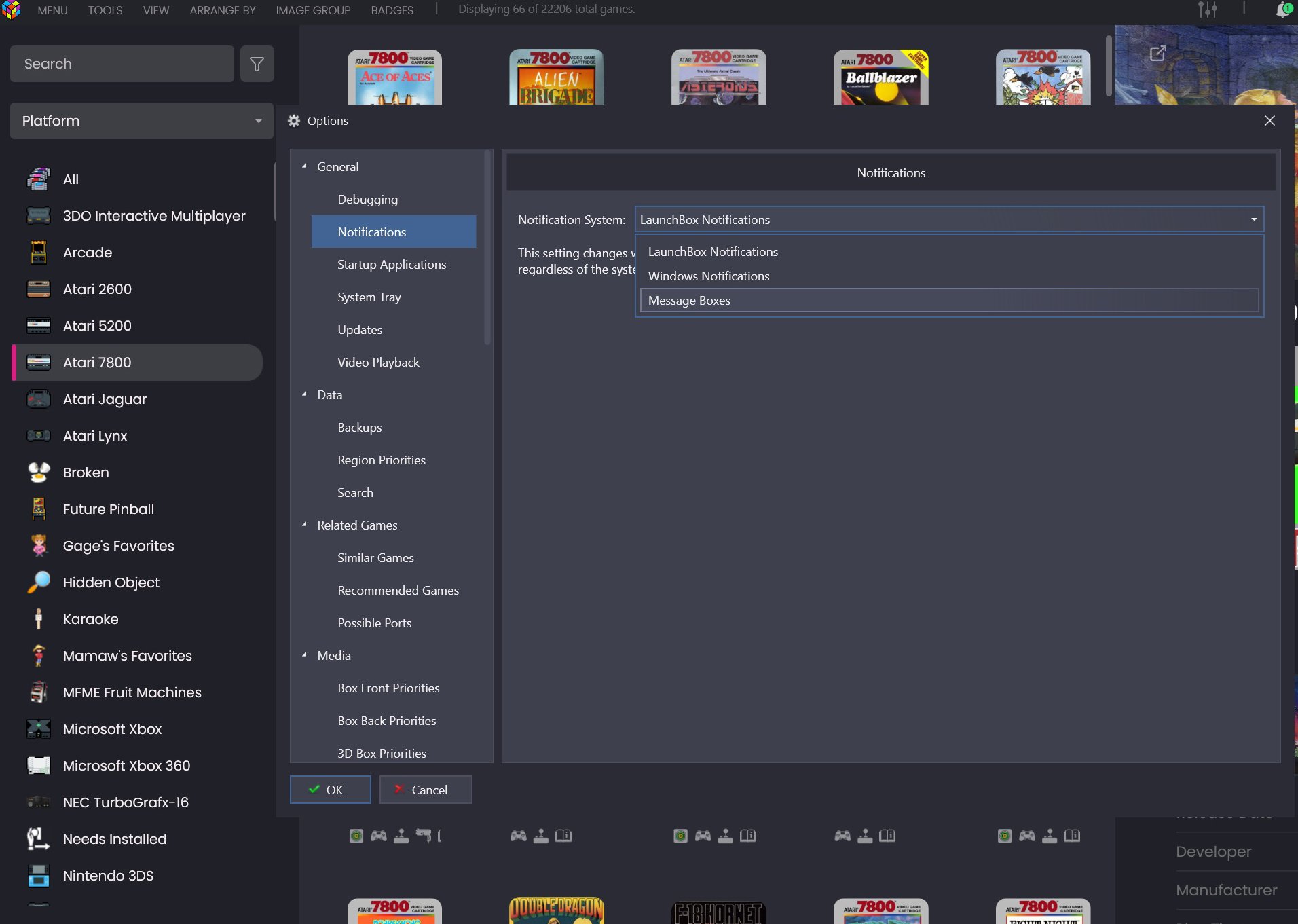Image resolution: width=1298 pixels, height=924 pixels.
Task: Select the Microsoft Xbox console icon
Action: click(x=39, y=729)
